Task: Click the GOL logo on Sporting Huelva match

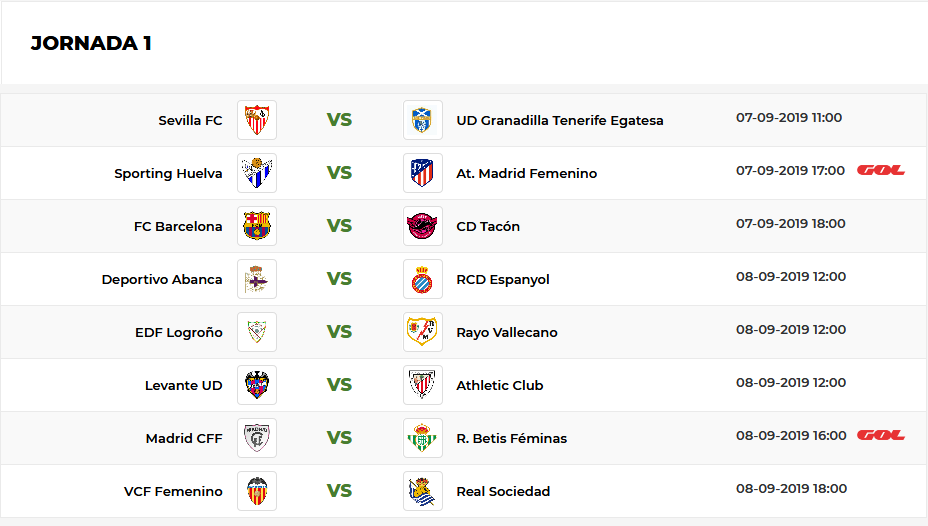Action: (881, 170)
